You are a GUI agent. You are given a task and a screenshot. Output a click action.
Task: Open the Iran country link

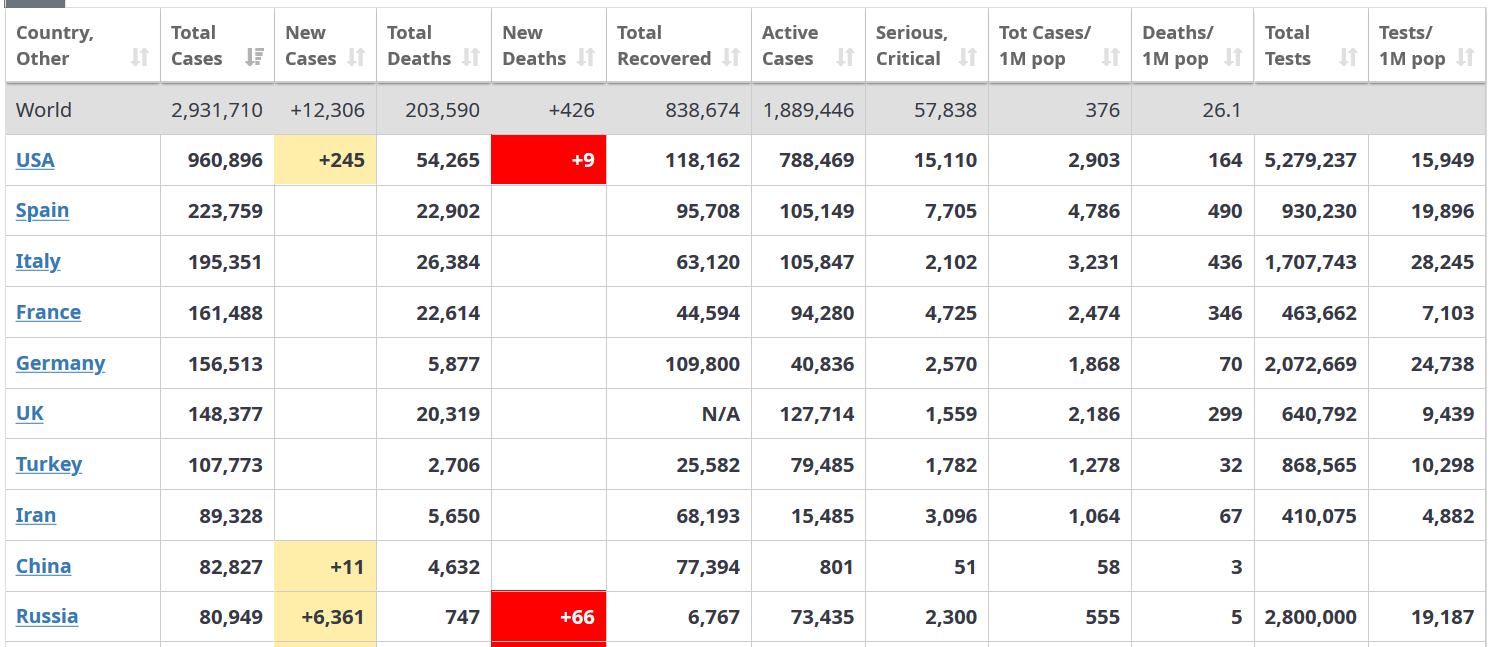(x=36, y=515)
